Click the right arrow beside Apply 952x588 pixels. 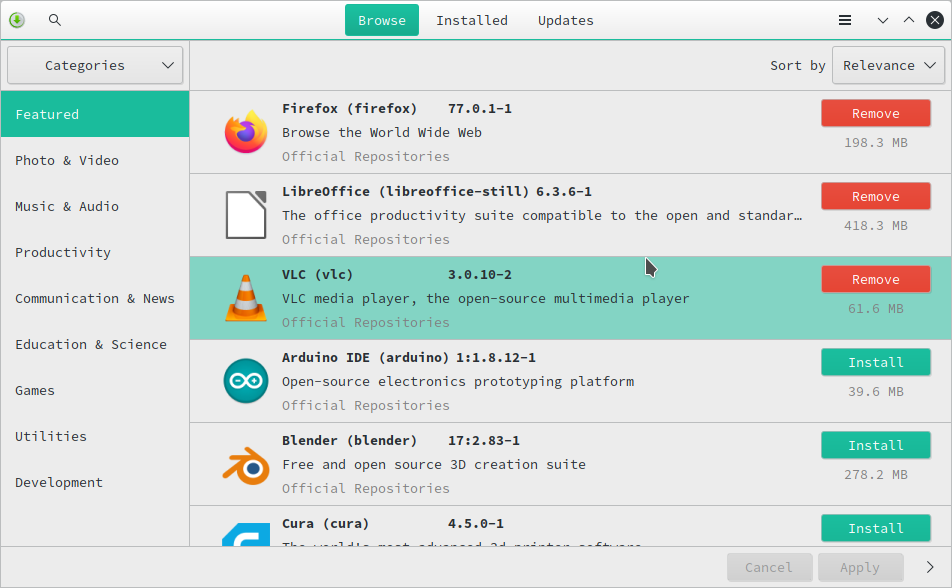[x=930, y=567]
